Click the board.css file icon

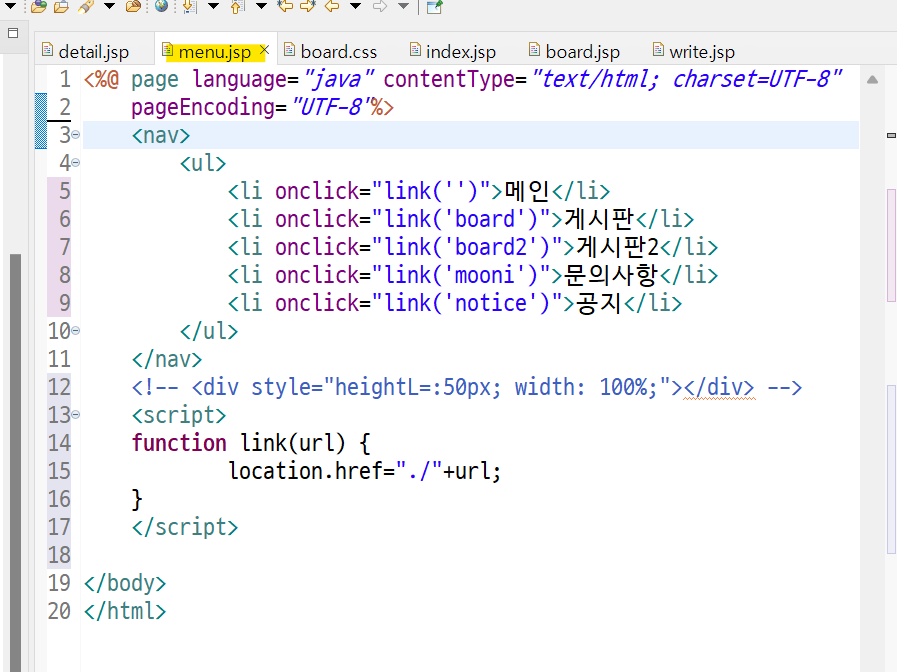(x=289, y=50)
